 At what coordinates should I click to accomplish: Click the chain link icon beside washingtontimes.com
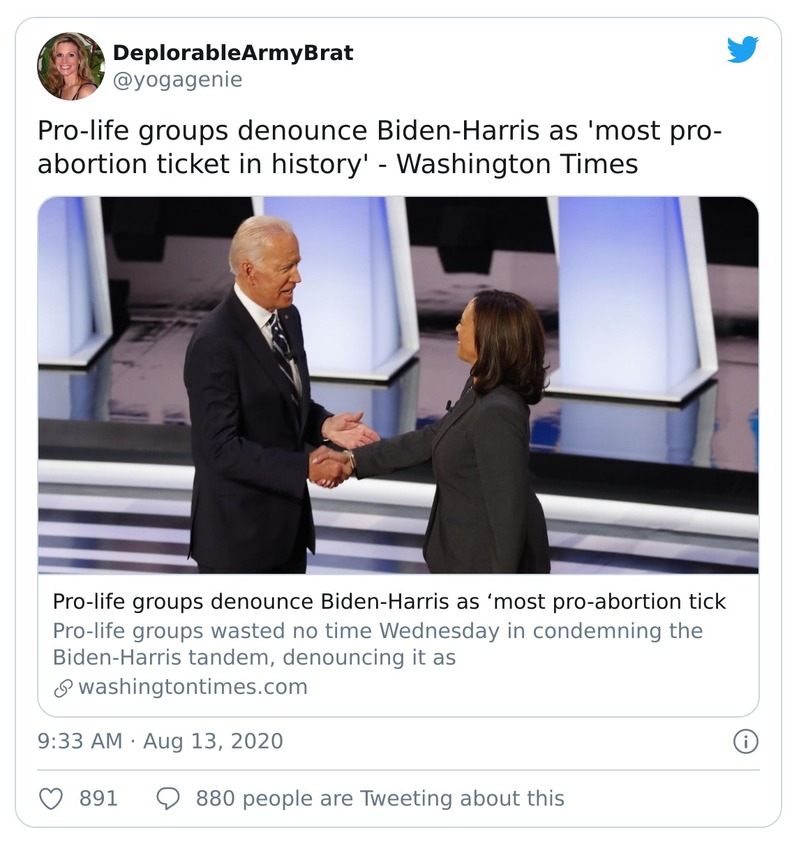click(x=62, y=687)
